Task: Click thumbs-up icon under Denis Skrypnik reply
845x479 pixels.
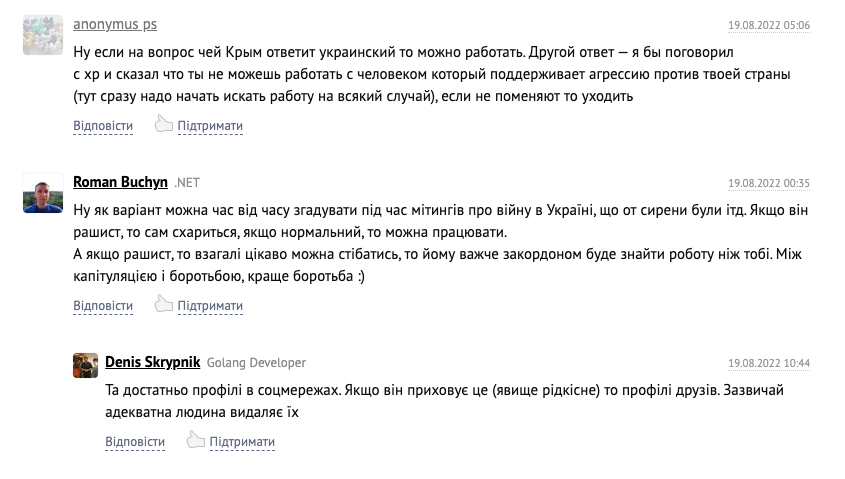Action: (196, 440)
